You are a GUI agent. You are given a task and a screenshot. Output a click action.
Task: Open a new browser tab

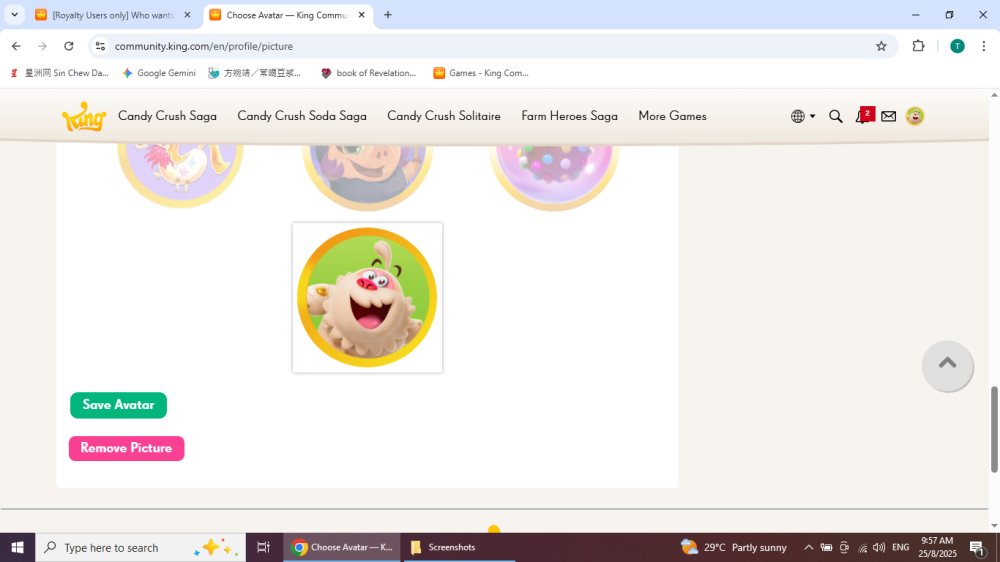pyautogui.click(x=388, y=15)
